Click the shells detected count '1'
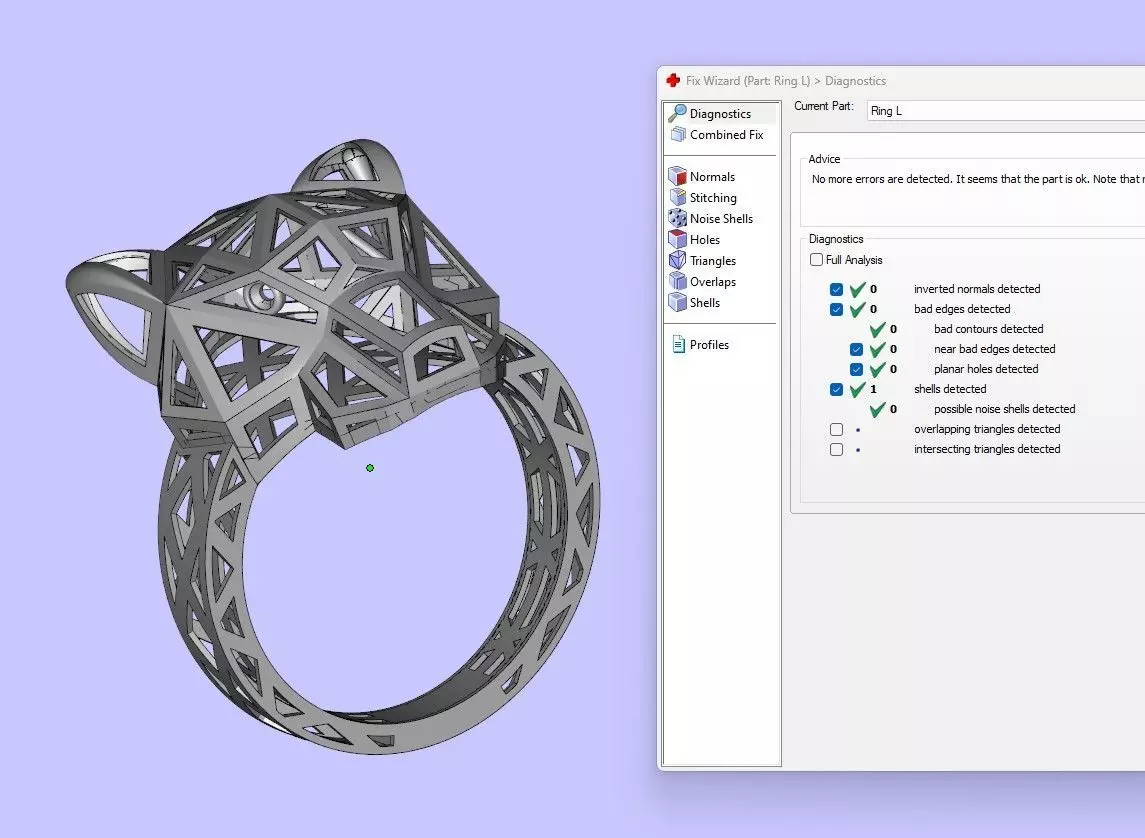1145x838 pixels. click(873, 389)
